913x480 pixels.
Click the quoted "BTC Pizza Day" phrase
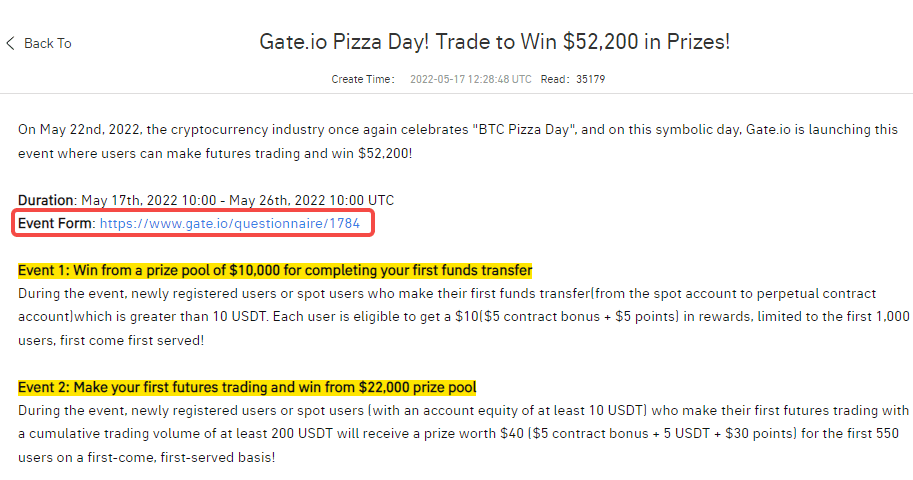click(x=524, y=129)
